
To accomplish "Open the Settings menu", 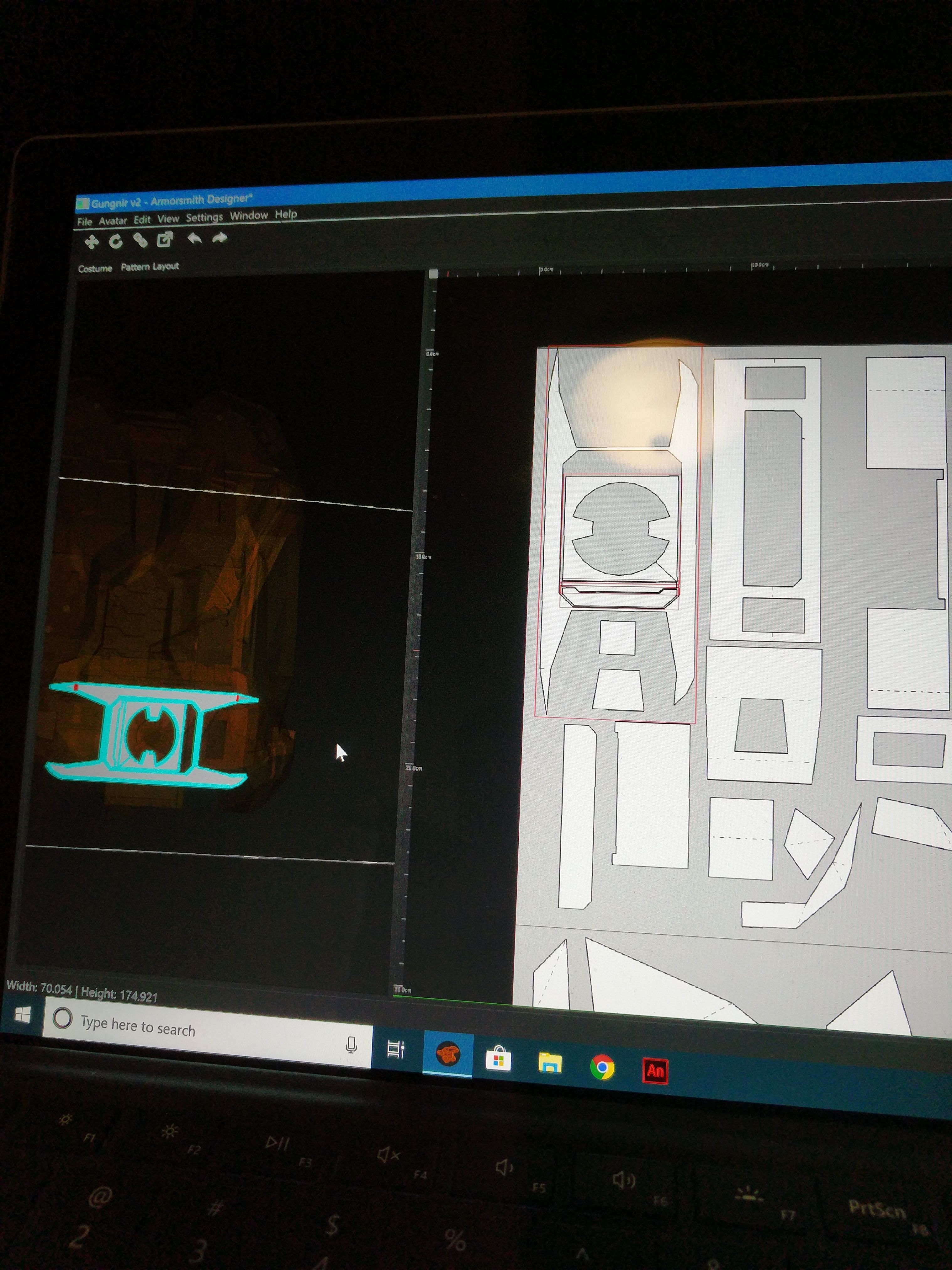I will click(x=204, y=217).
